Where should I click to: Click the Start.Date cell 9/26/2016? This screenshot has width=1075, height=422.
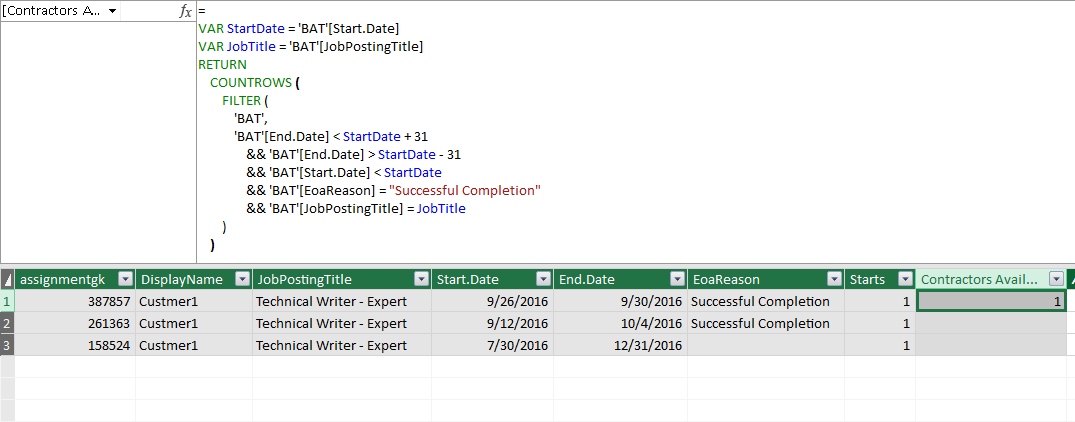tap(492, 301)
